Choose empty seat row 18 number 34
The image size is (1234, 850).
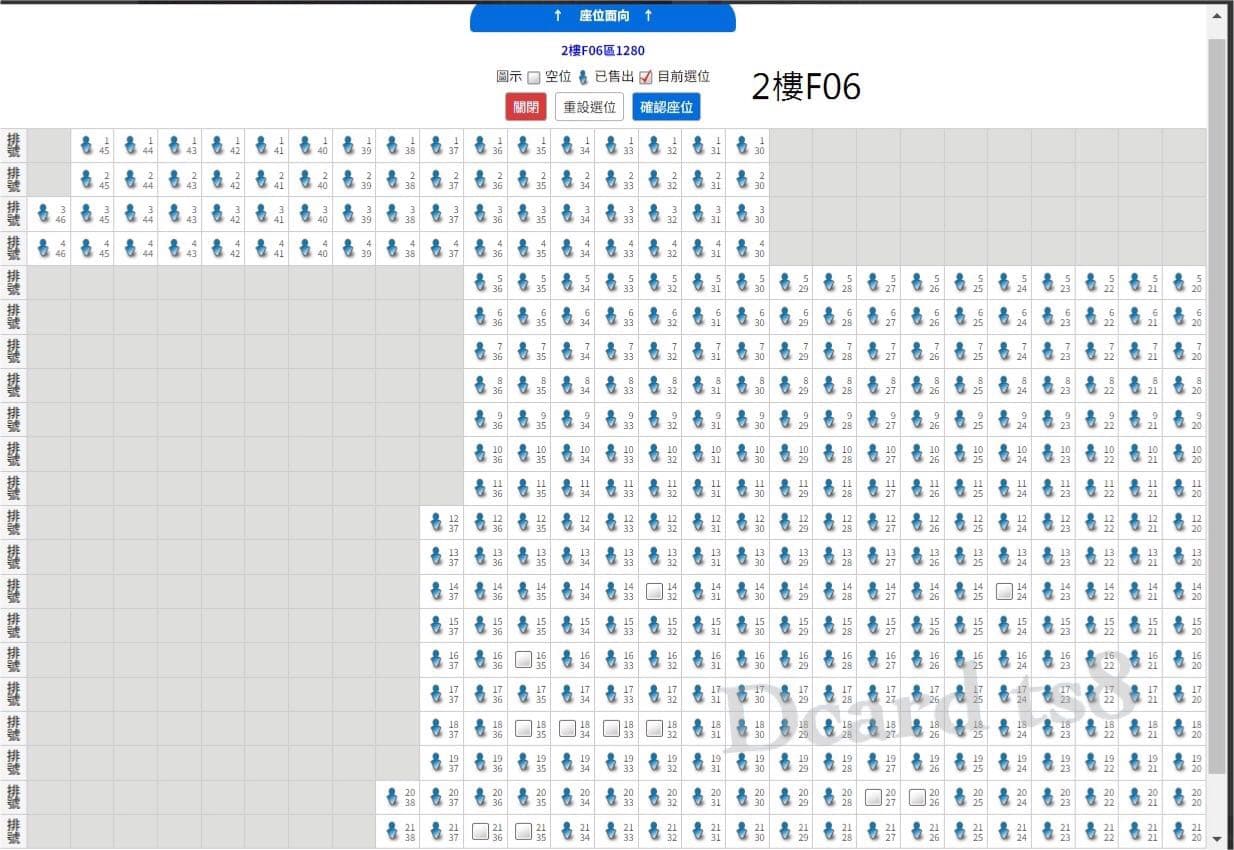tap(567, 728)
